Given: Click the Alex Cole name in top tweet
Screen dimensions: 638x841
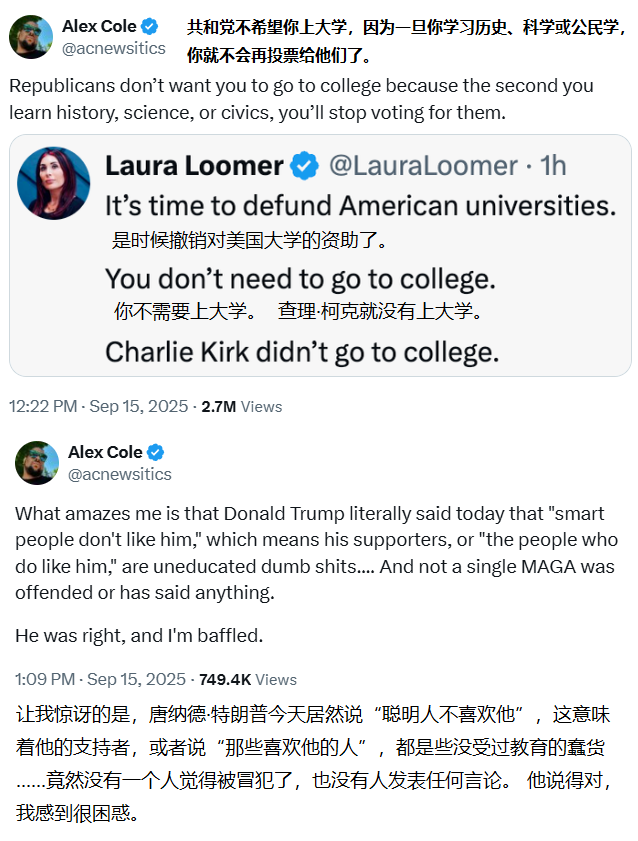Looking at the screenshot, I should (x=99, y=26).
